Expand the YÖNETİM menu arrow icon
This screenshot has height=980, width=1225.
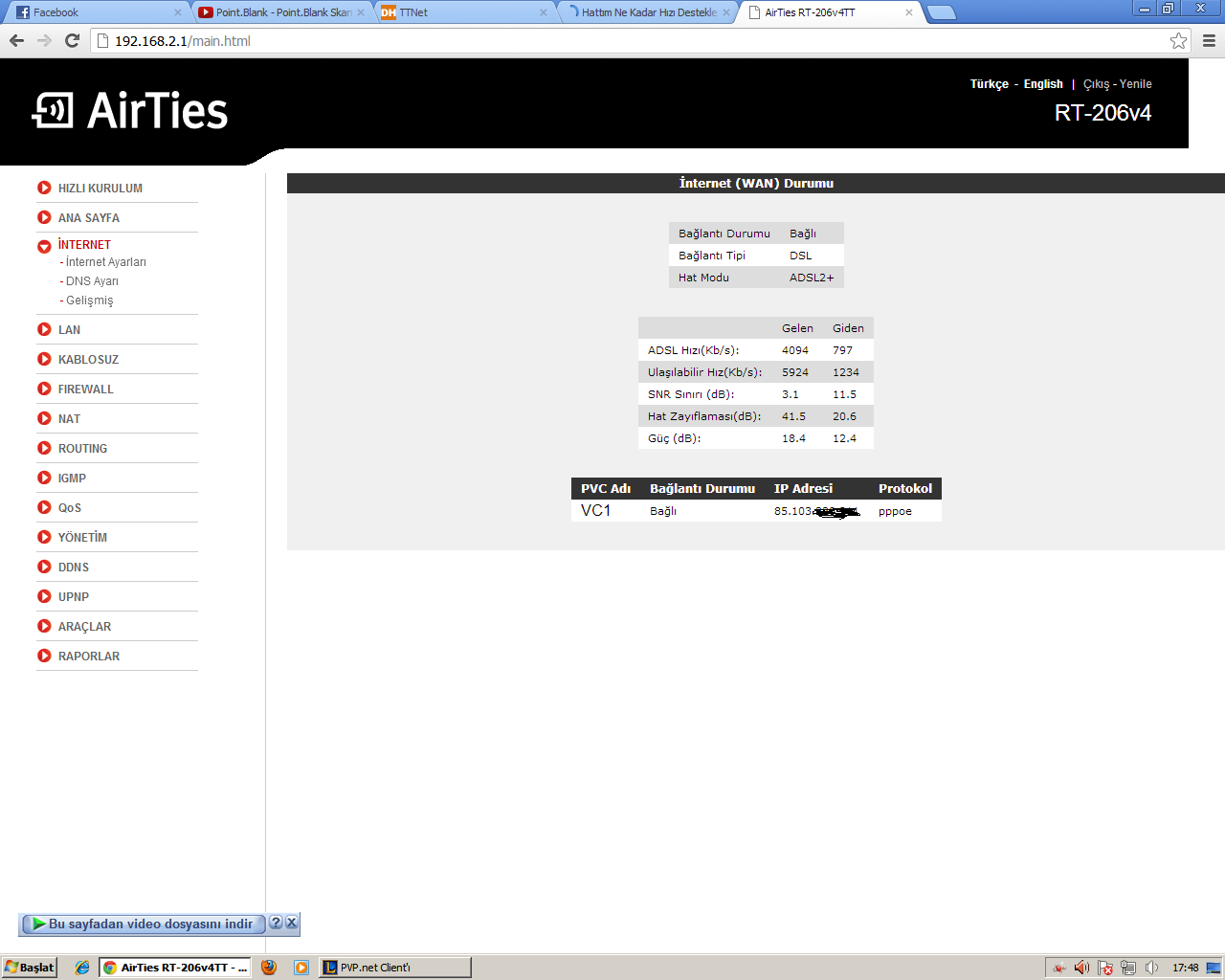pyautogui.click(x=44, y=537)
